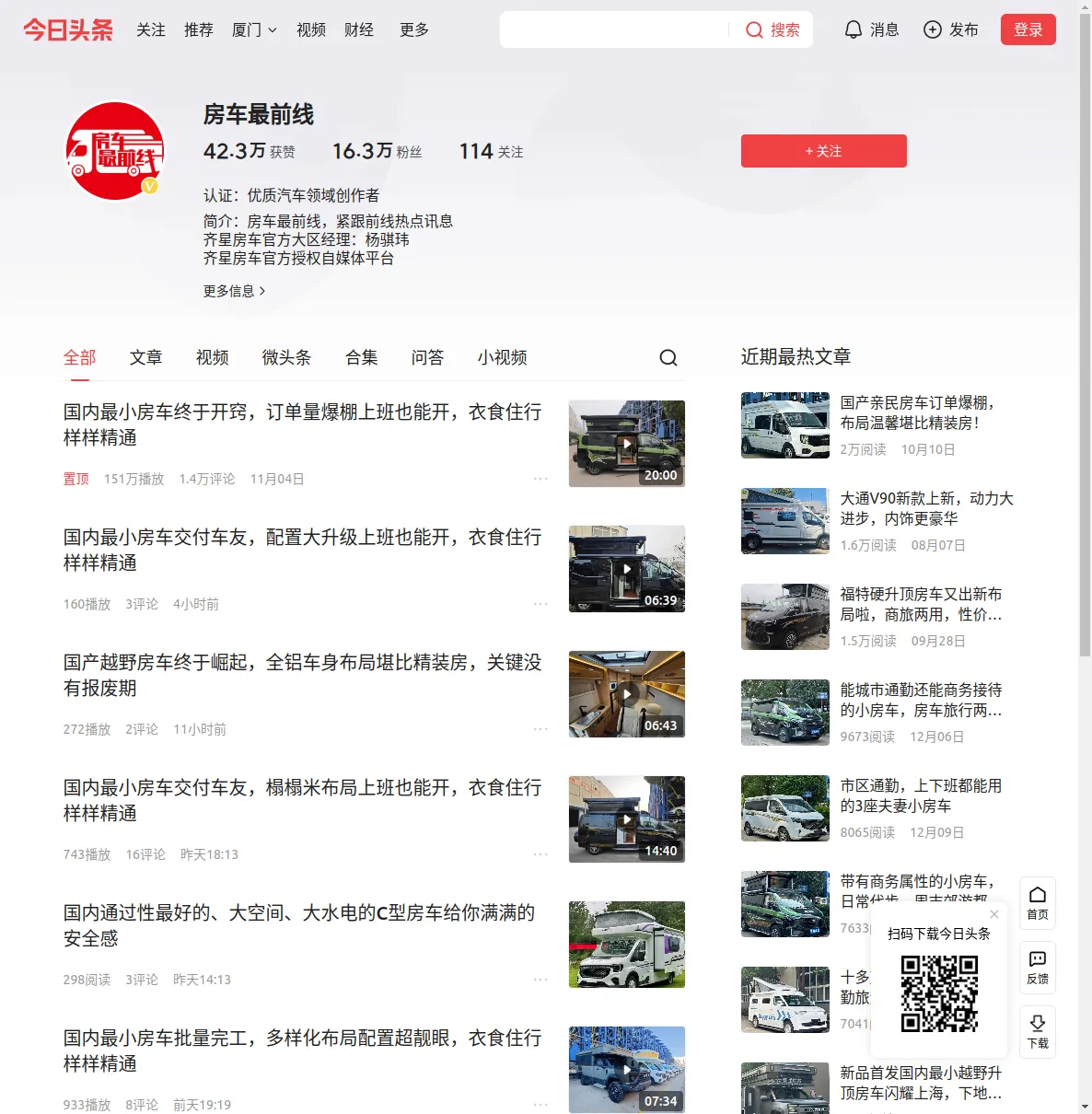The height and width of the screenshot is (1114, 1092).
Task: Switch to the 小视频 tab
Action: (x=503, y=358)
